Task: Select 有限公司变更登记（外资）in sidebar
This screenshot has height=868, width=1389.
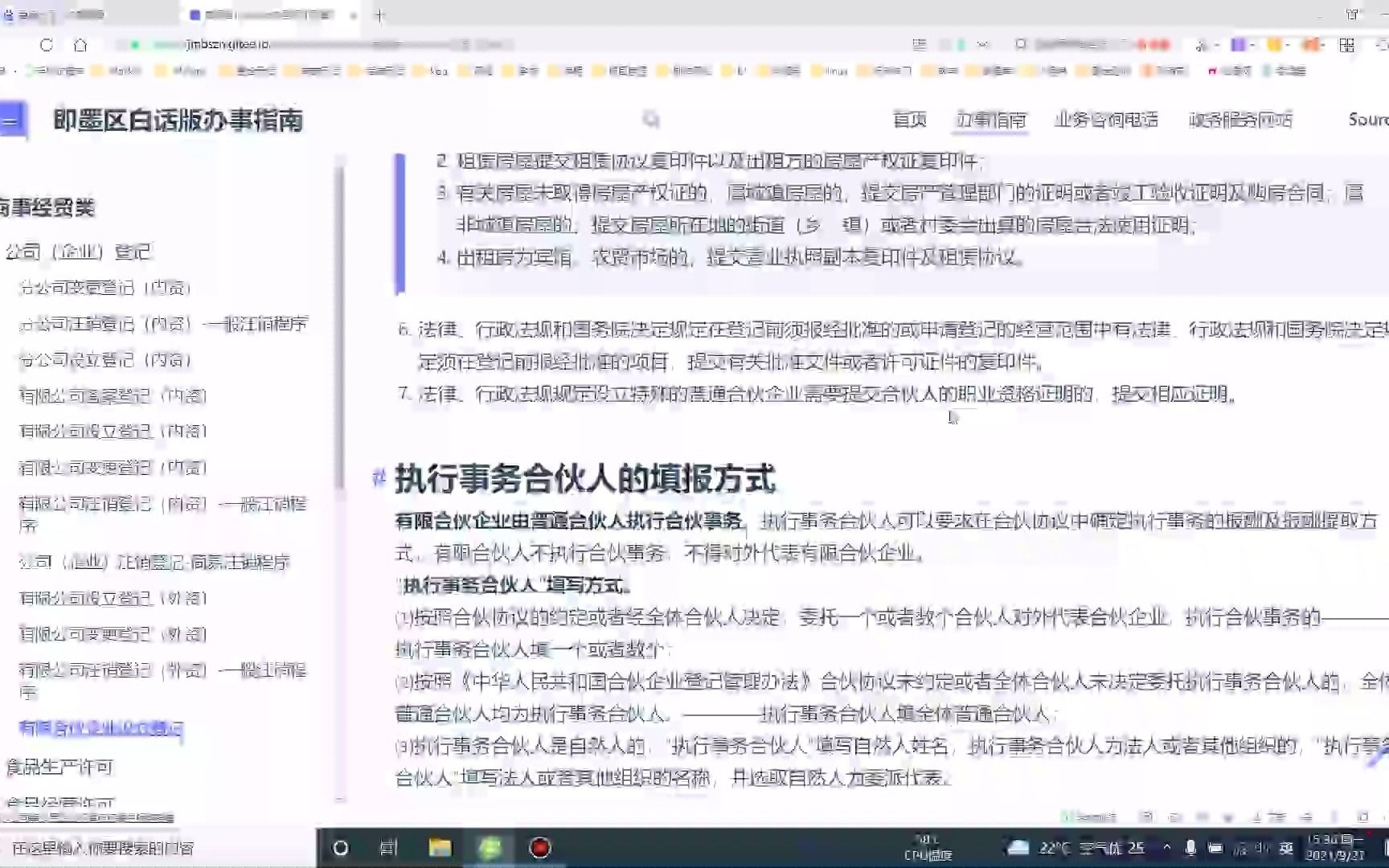Action: (113, 634)
